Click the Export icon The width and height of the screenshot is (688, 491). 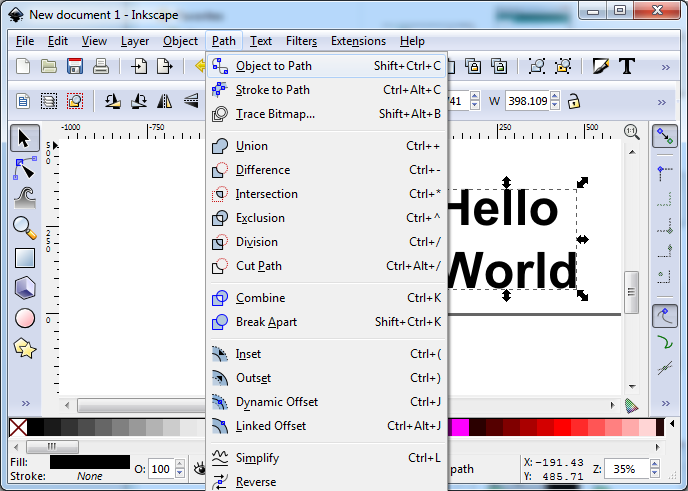(165, 67)
